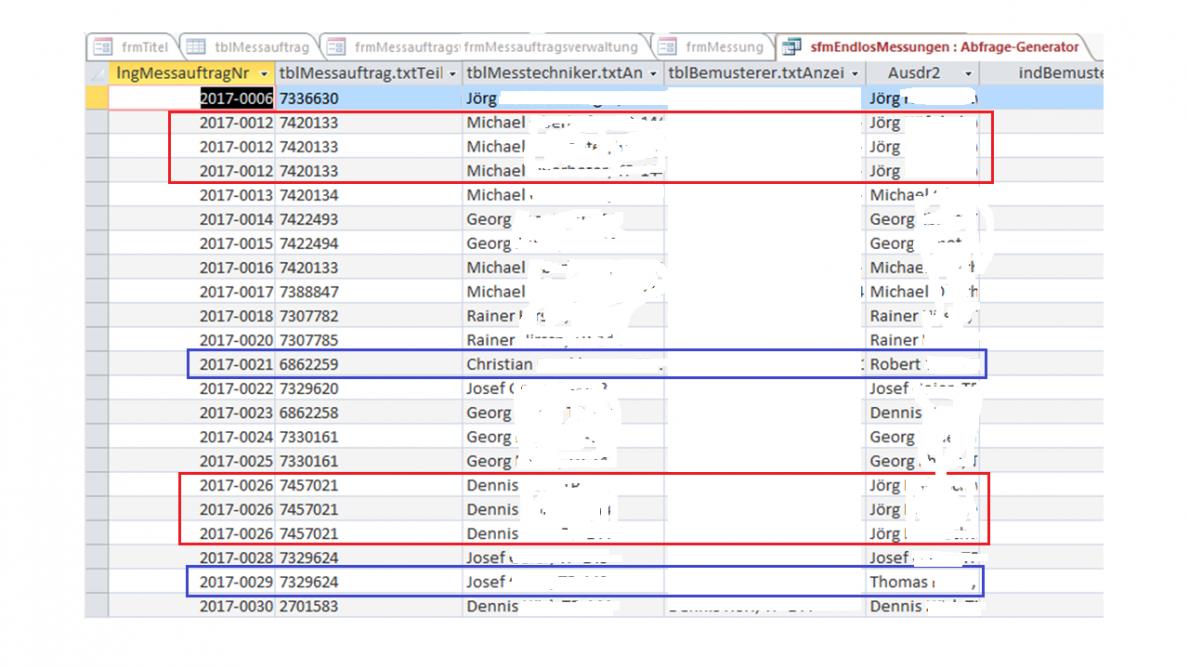This screenshot has height=669, width=1189.
Task: Click the cell 2017-0030
Action: pyautogui.click(x=192, y=606)
